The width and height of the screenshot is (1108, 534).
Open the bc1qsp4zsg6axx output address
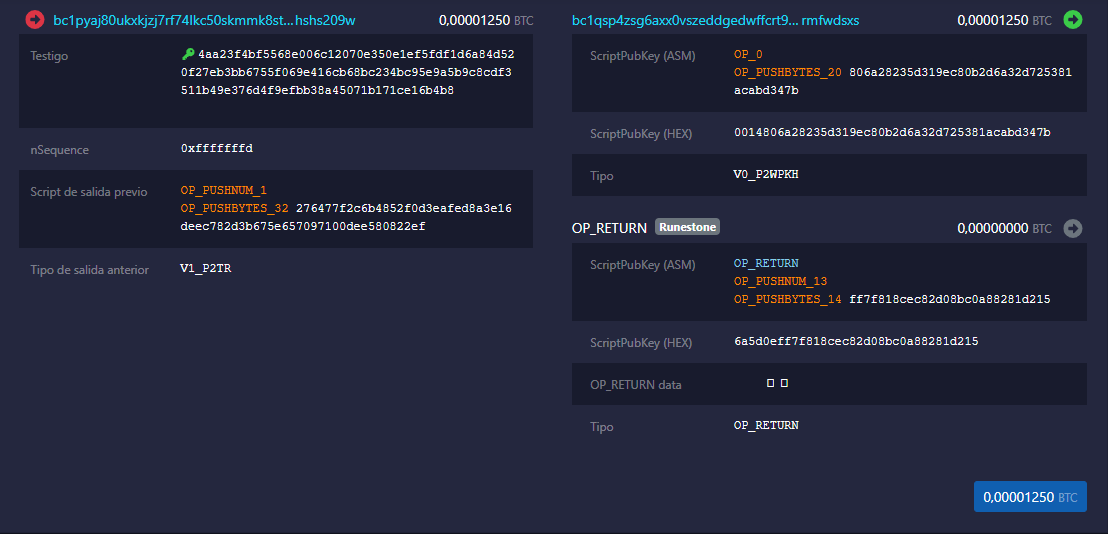tap(715, 20)
